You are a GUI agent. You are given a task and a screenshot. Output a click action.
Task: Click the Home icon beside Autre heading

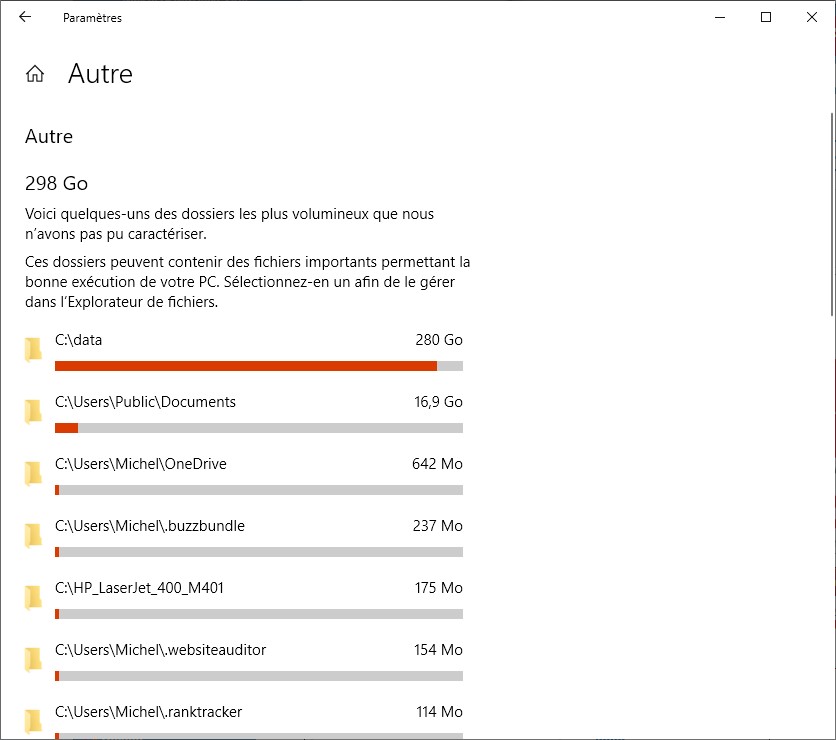coord(35,74)
